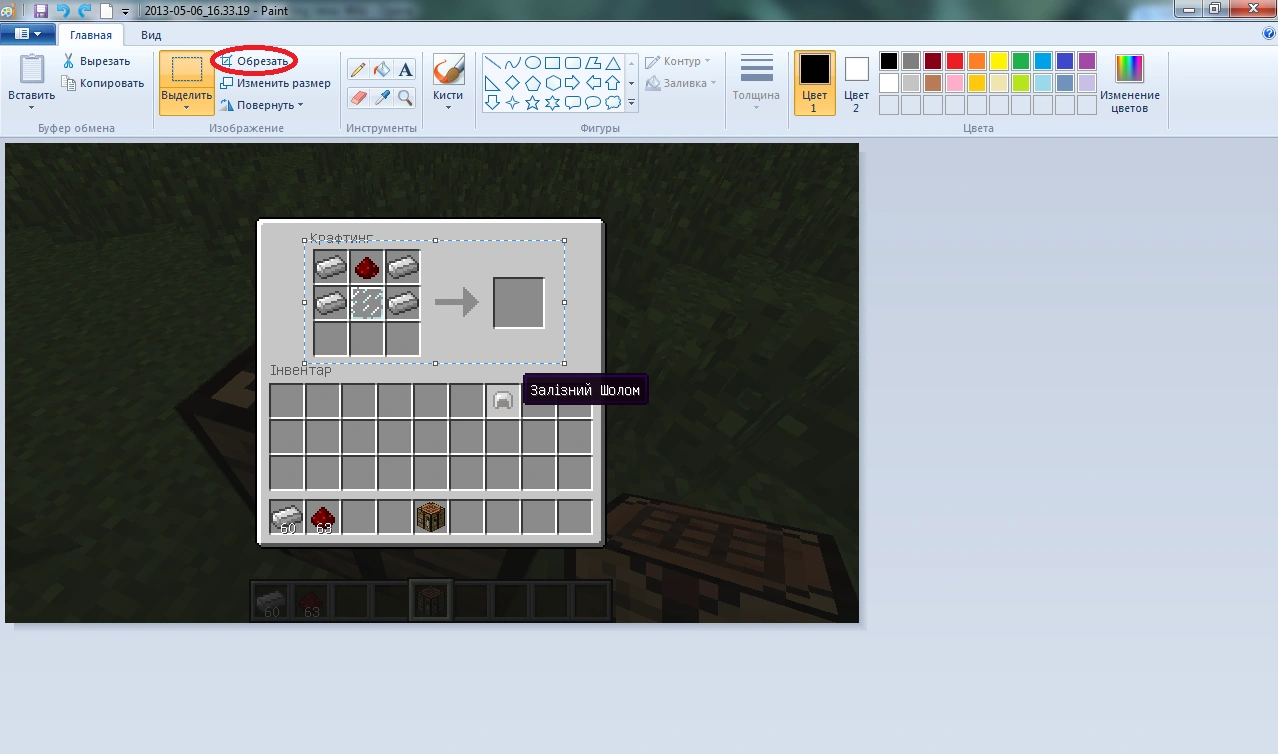Image resolution: width=1278 pixels, height=754 pixels.
Task: Choose the Polygon shape
Action: (x=593, y=62)
